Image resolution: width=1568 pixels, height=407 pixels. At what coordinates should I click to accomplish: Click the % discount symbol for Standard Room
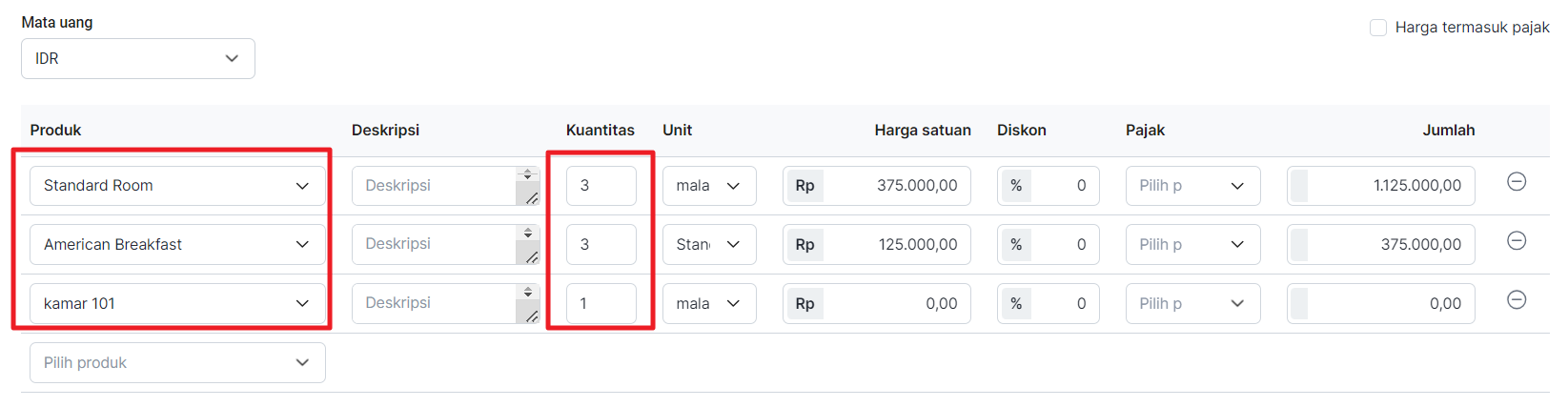pyautogui.click(x=1016, y=186)
